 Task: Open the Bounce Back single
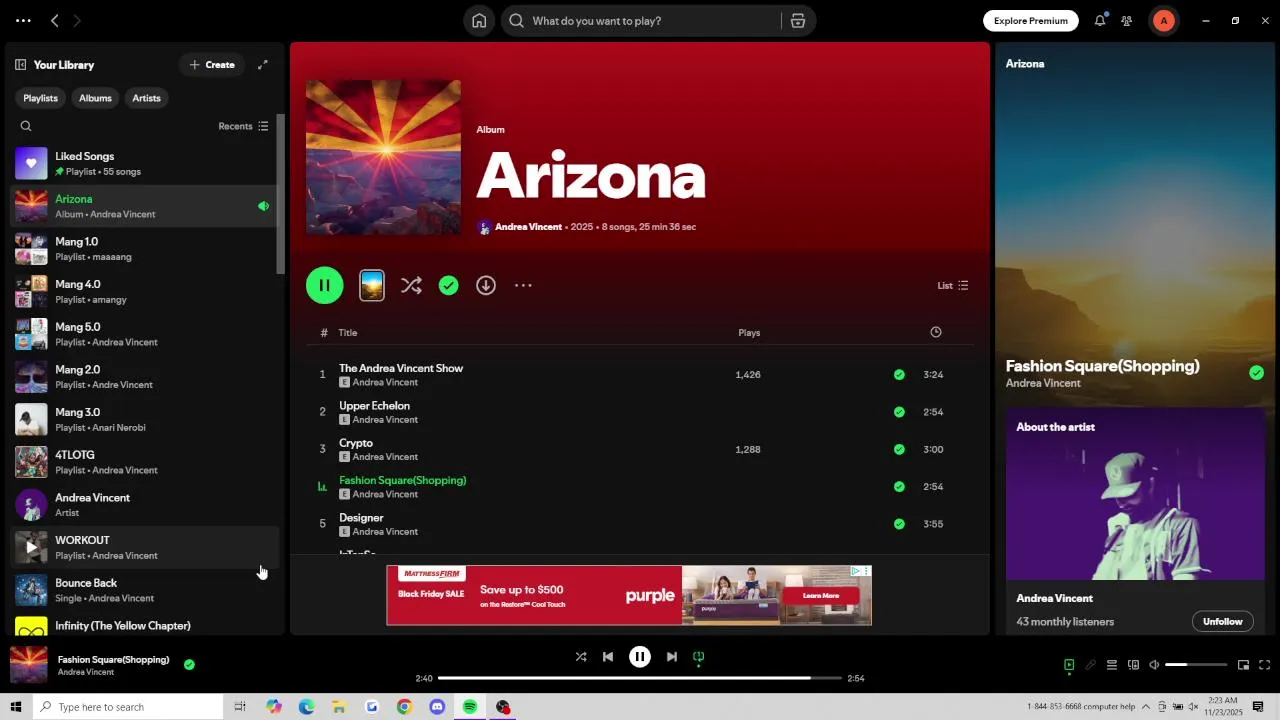(x=144, y=590)
